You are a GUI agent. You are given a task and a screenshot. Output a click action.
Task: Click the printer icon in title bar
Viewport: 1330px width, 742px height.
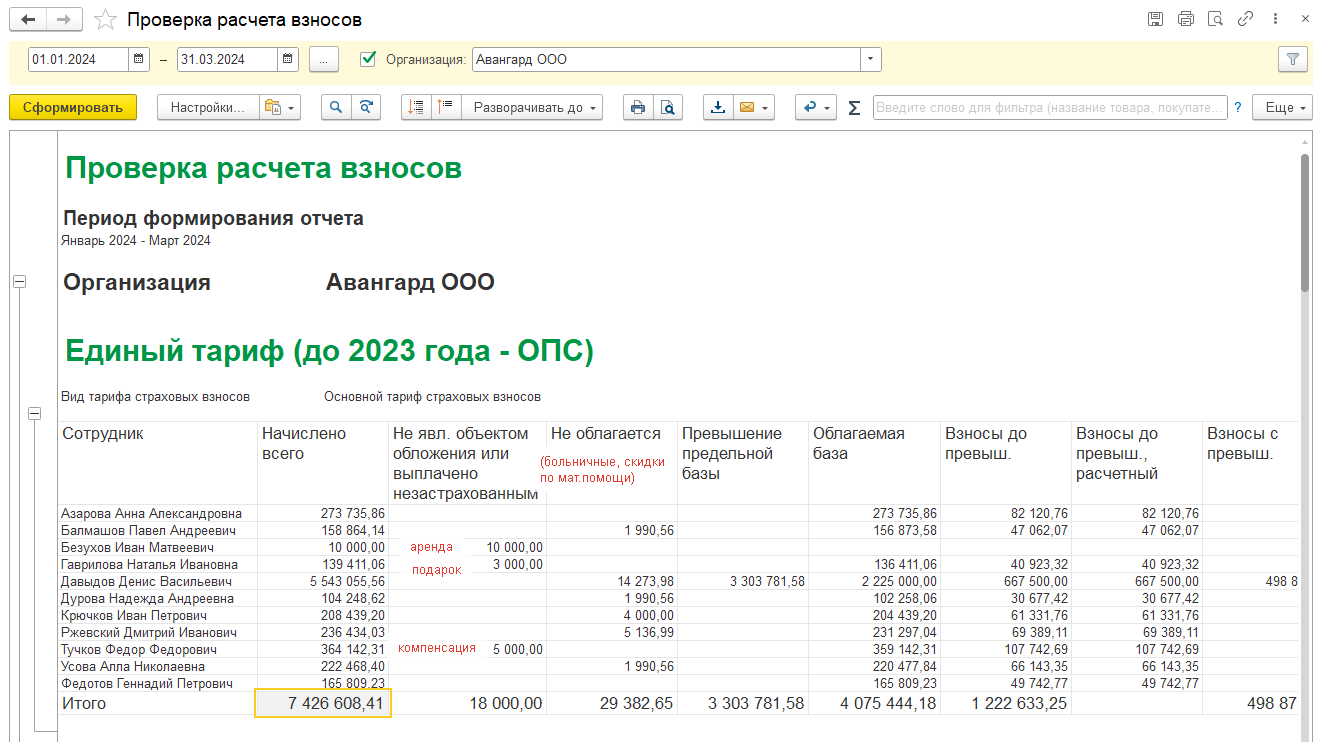point(1186,19)
